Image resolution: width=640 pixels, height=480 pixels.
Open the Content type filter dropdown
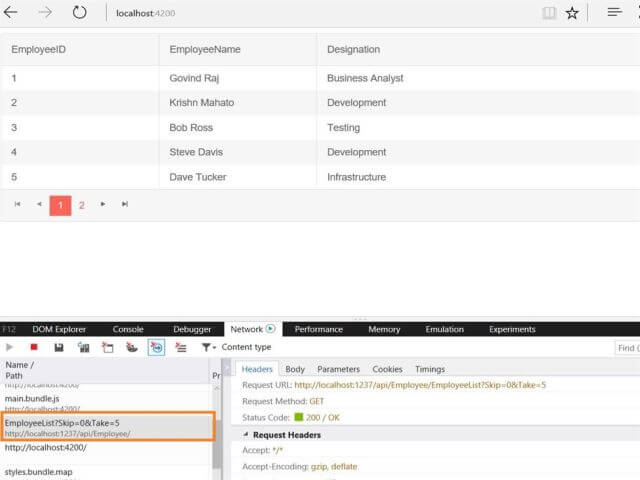(236, 347)
